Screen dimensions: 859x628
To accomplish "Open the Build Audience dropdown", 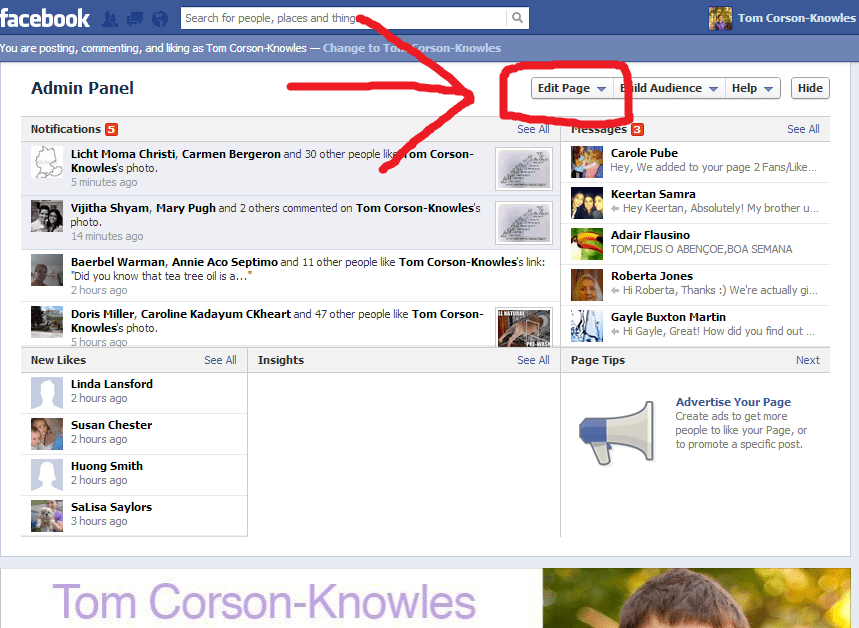I will [x=669, y=88].
